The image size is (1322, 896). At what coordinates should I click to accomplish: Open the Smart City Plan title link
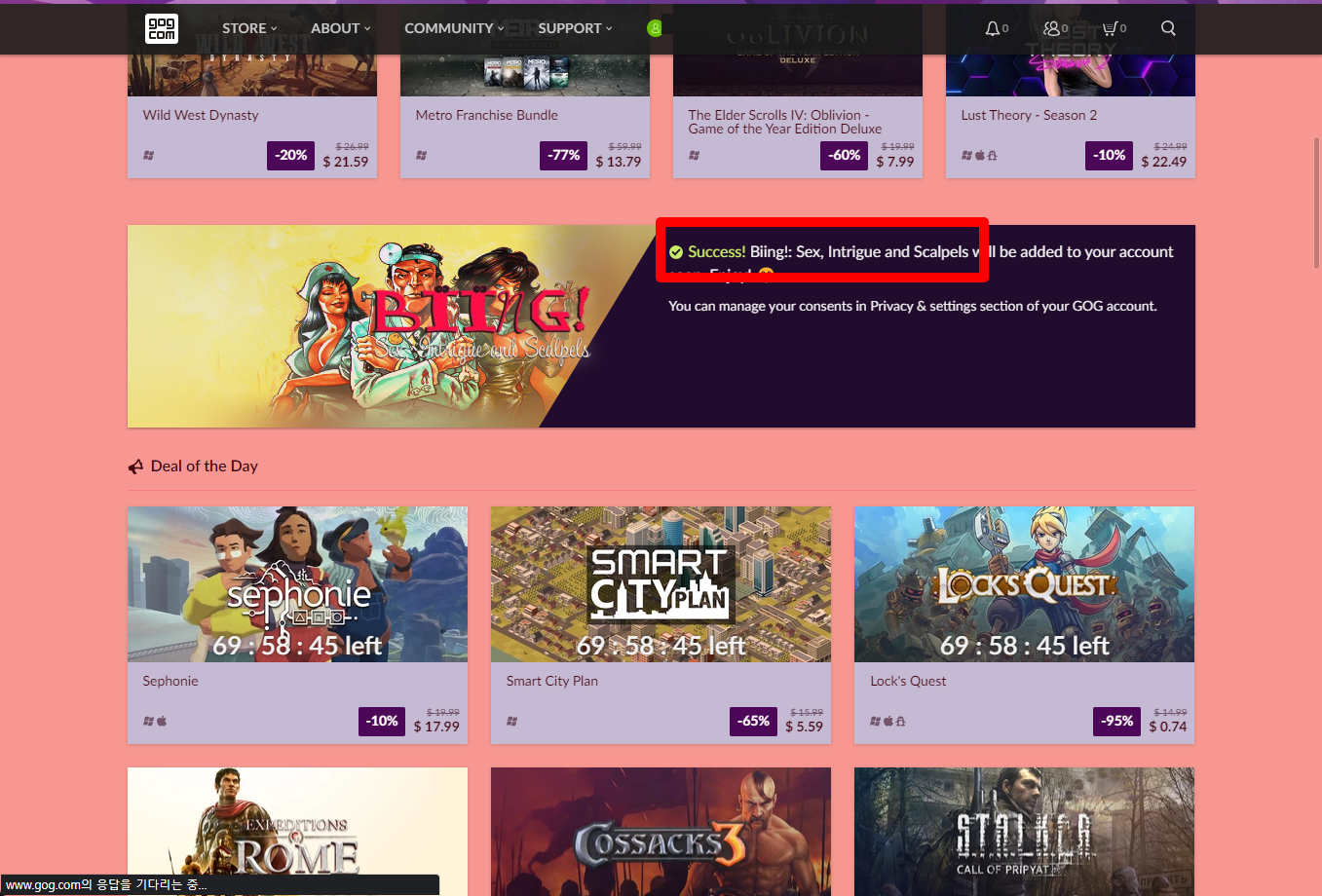(552, 681)
